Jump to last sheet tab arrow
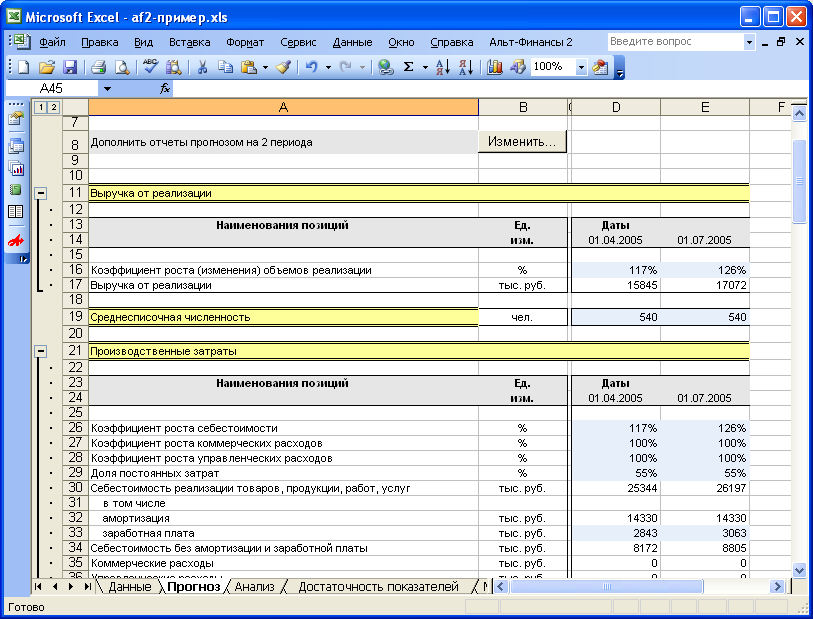This screenshot has width=813, height=619. click(x=87, y=587)
